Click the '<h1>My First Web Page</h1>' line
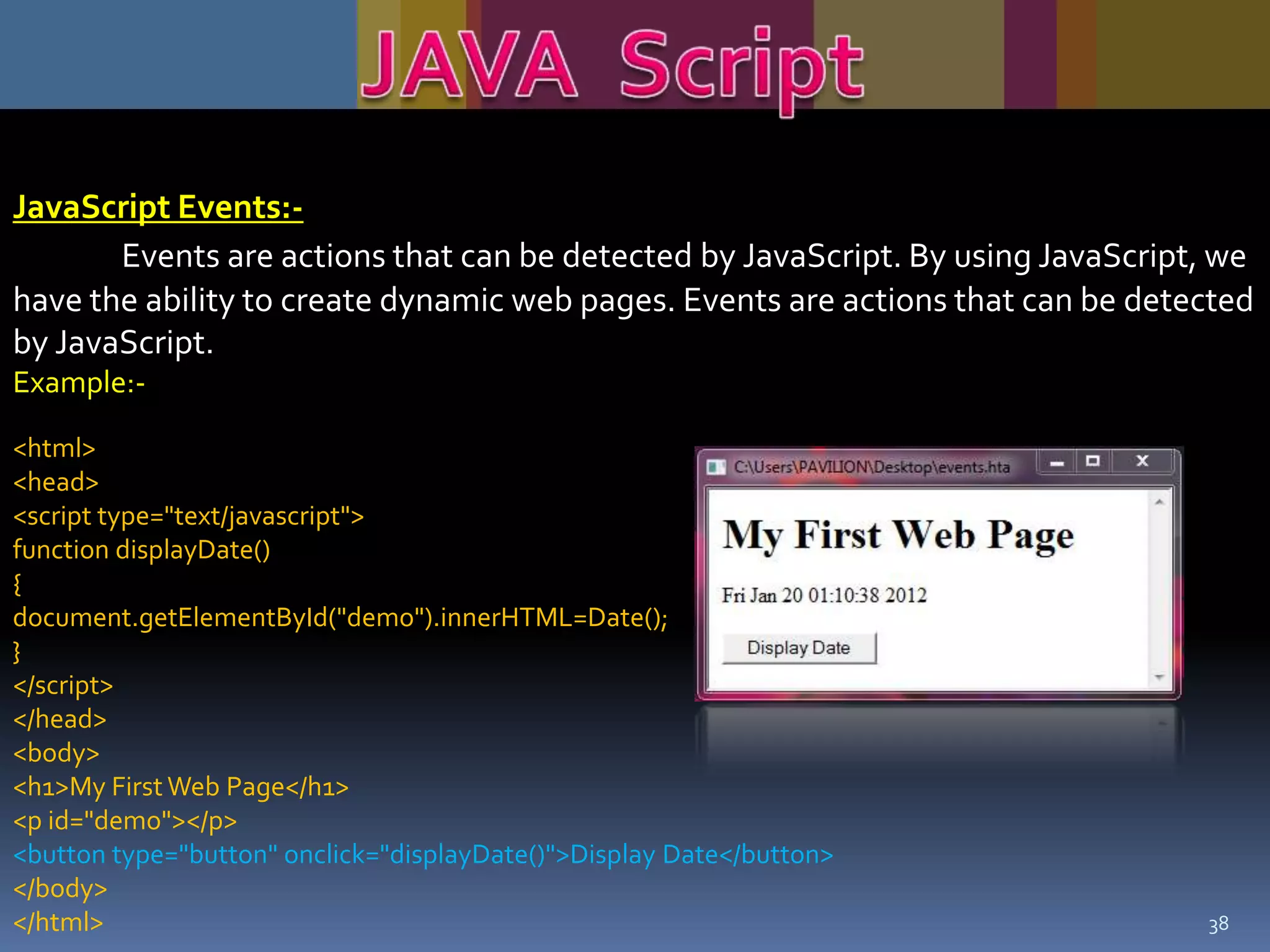This screenshot has height=952, width=1270. (181, 787)
